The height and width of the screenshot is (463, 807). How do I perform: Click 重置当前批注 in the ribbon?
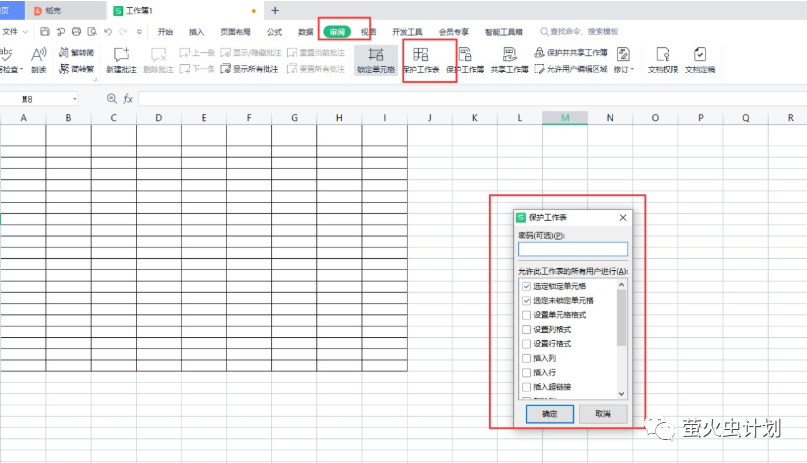tap(315, 52)
